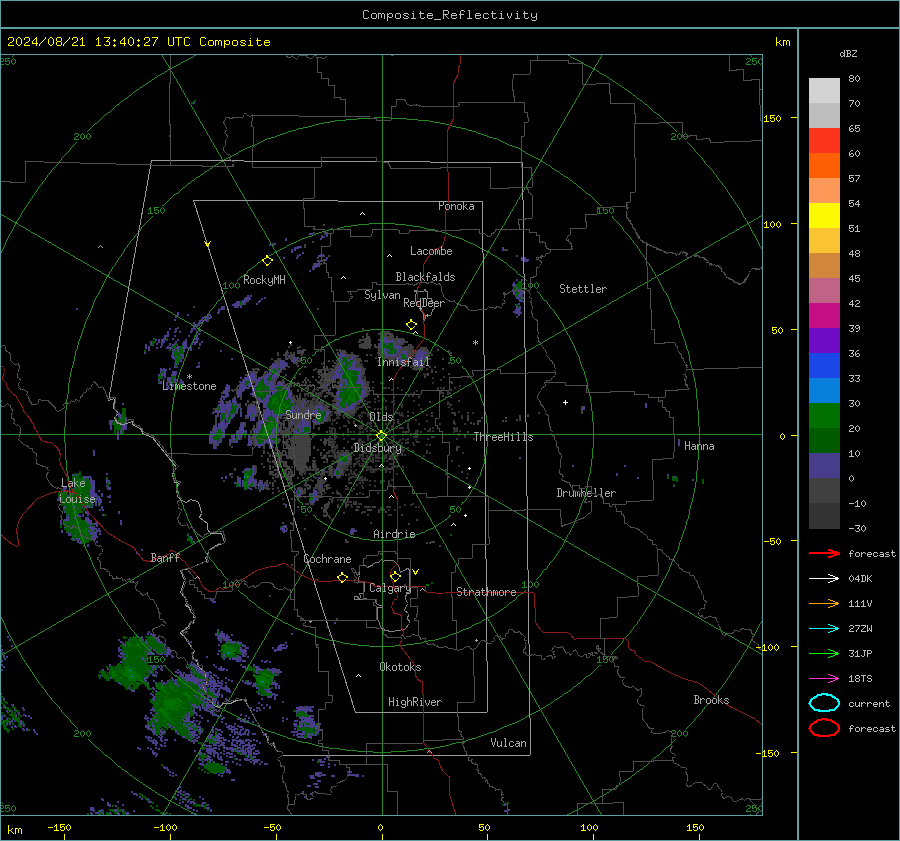Image resolution: width=900 pixels, height=841 pixels.
Task: Click the violet purple swatch above 36
Action: [x=824, y=340]
